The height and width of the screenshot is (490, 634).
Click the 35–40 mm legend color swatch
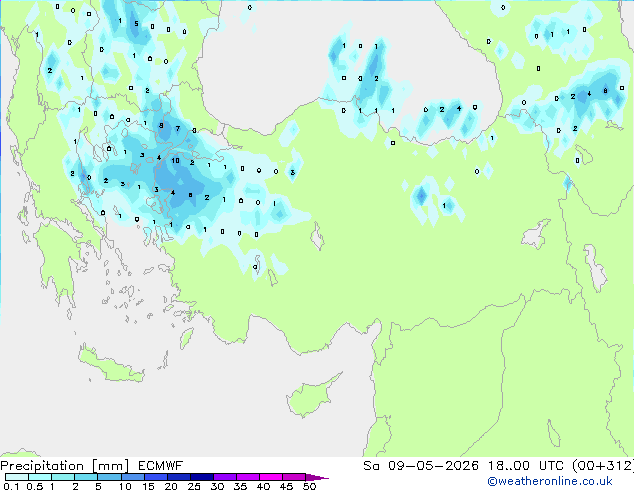247,477
